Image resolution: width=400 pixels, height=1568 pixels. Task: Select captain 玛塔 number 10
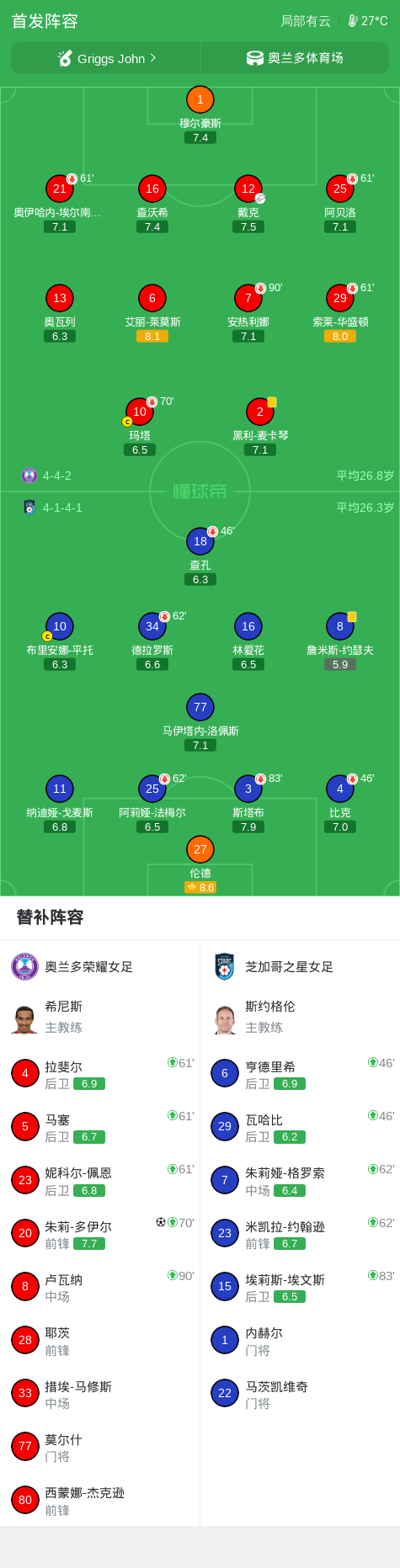coord(140,412)
